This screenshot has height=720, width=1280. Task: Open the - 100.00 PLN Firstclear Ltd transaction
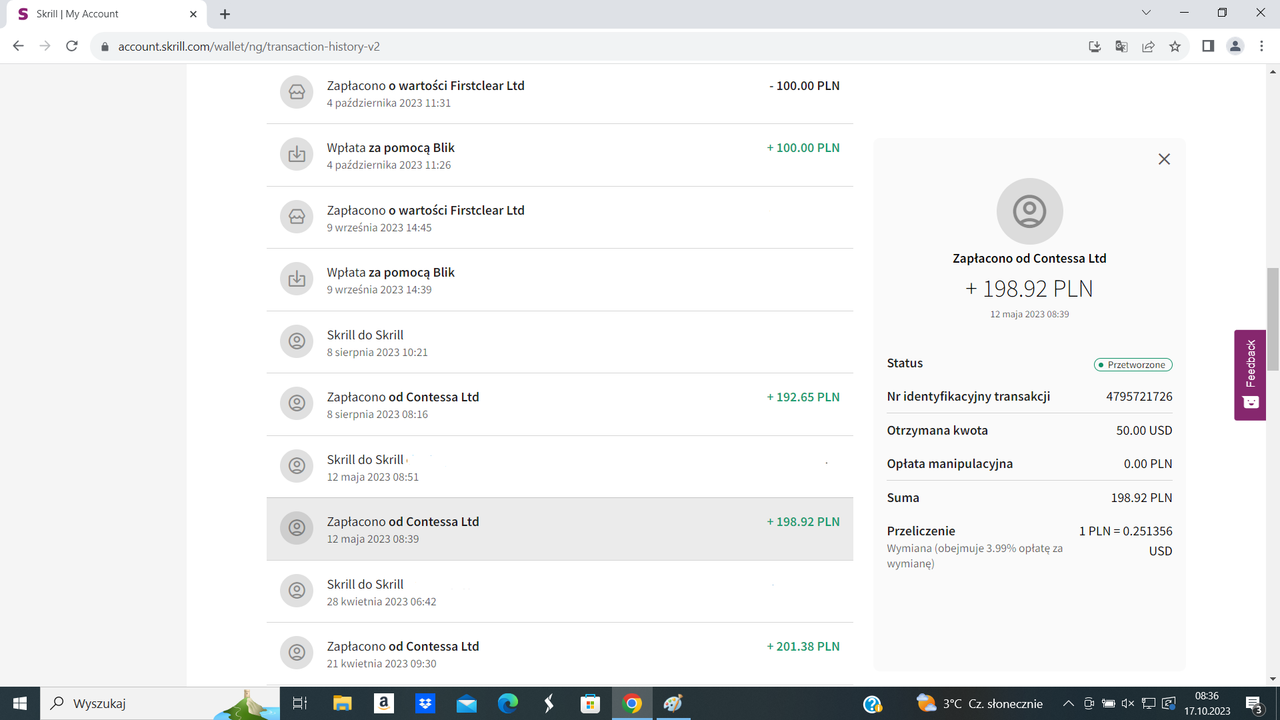560,93
